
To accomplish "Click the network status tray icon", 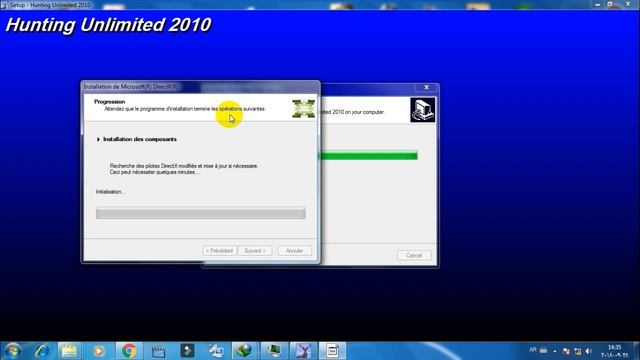I will [x=578, y=351].
